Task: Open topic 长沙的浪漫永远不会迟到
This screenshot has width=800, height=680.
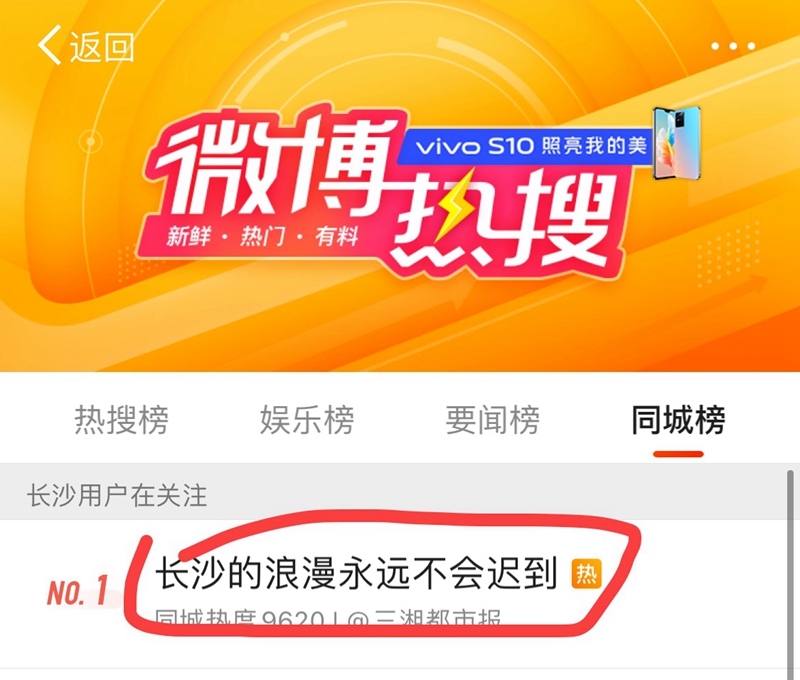Action: [x=356, y=573]
